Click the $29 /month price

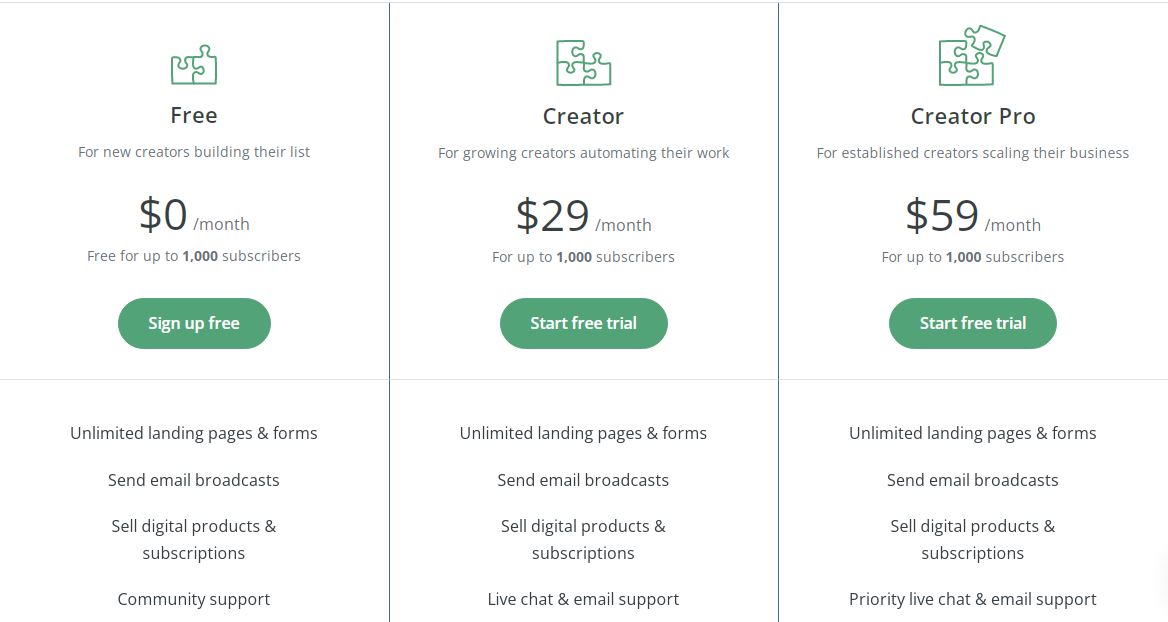tap(583, 216)
